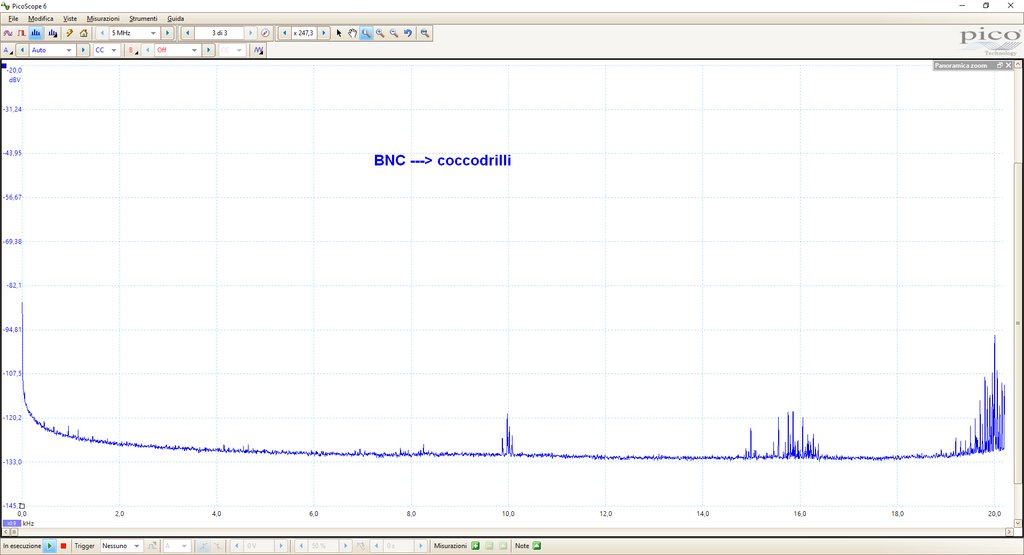
Task: Click the BNC ---> coccodrilli annotation
Action: (x=442, y=161)
